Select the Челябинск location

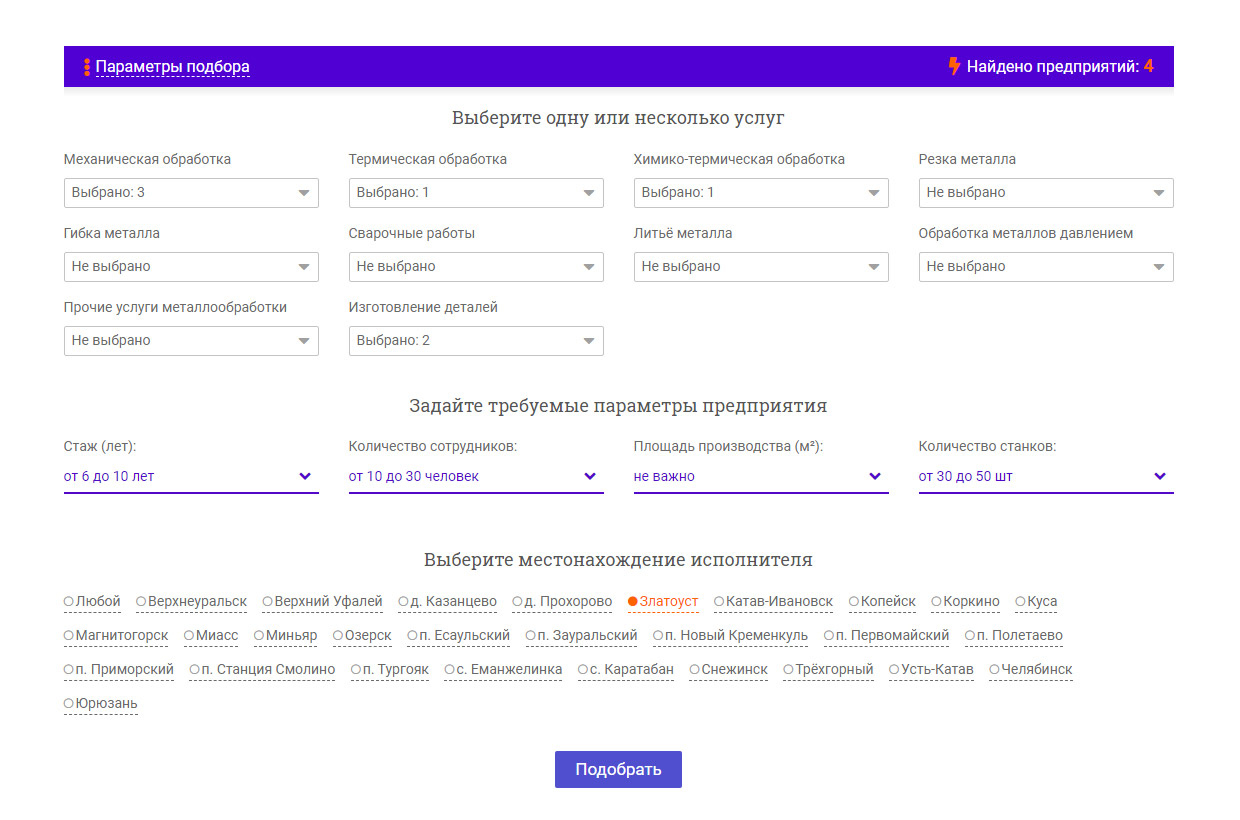[1031, 670]
